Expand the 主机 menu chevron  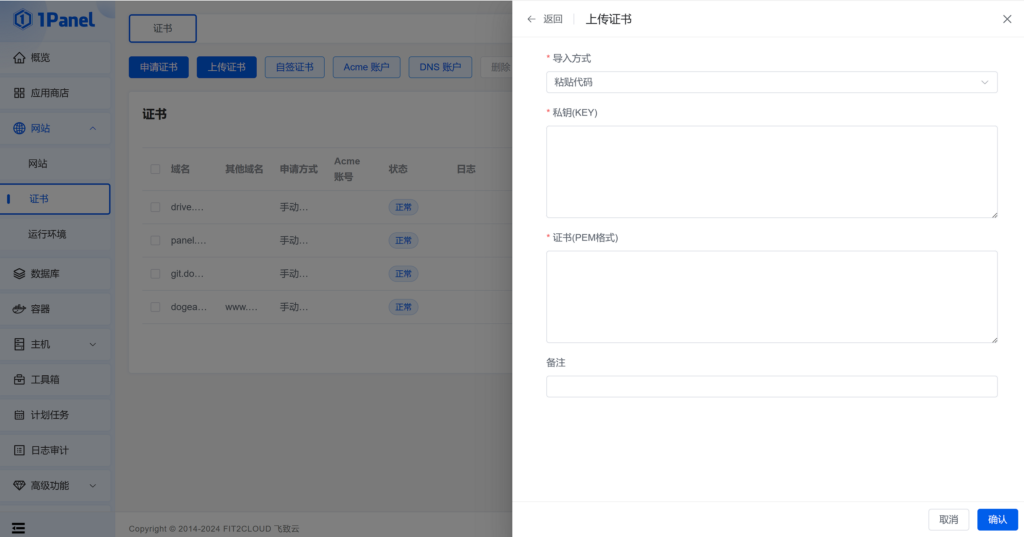[93, 344]
